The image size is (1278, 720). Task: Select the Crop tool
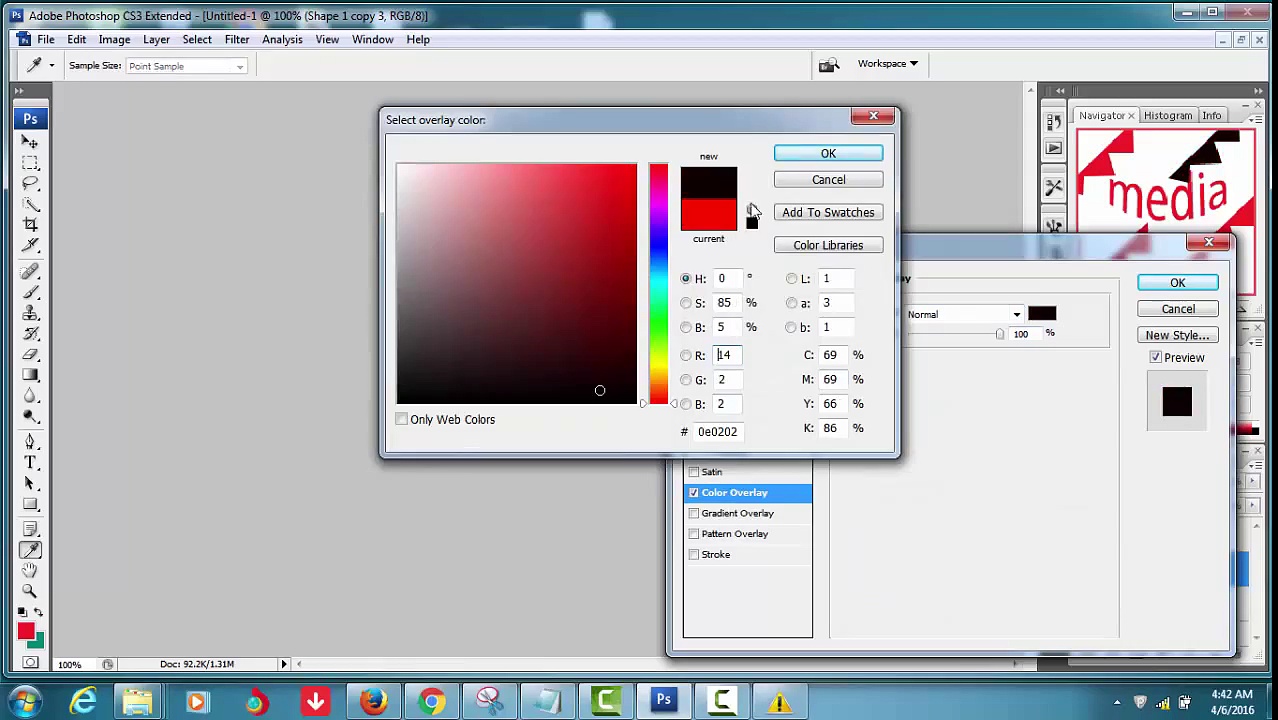30,224
